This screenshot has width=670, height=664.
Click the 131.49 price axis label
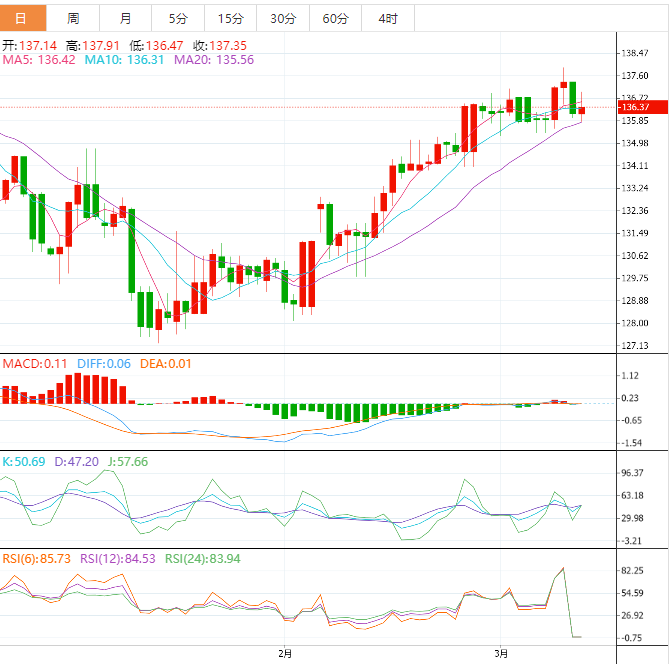click(635, 233)
